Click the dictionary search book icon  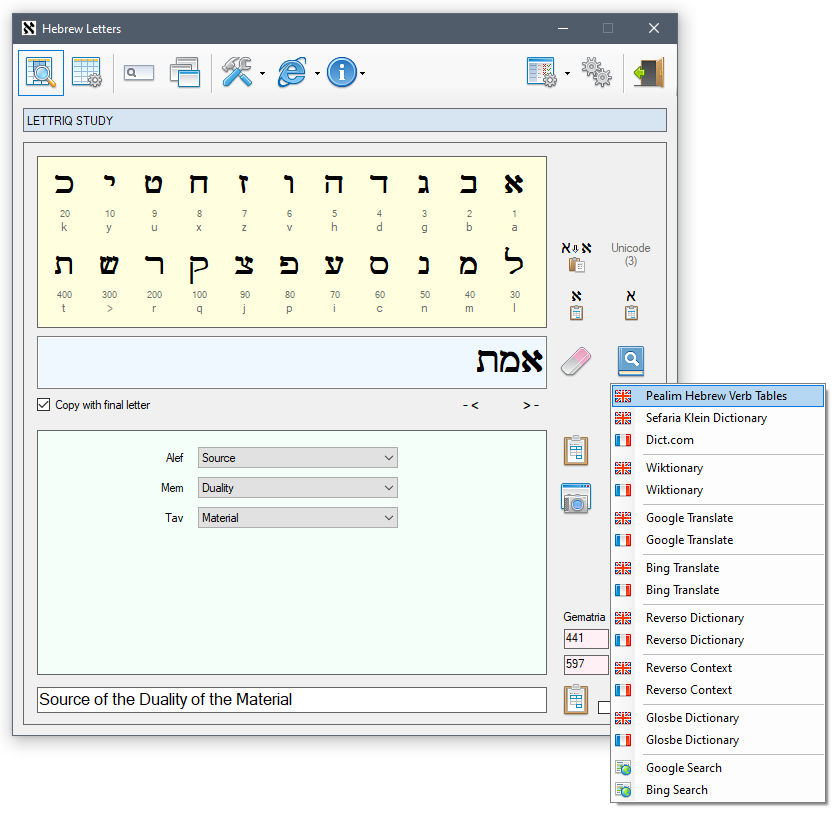(631, 360)
